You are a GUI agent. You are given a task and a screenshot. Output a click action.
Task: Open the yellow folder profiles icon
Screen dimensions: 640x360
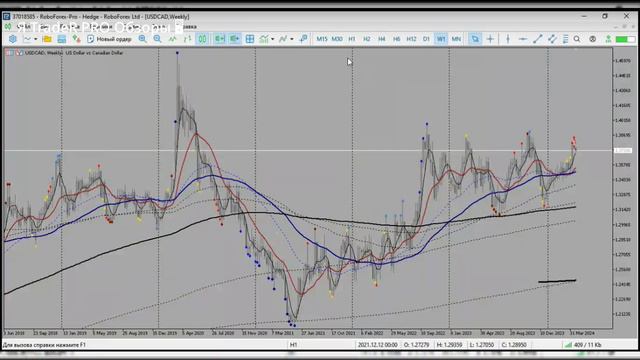pos(47,39)
